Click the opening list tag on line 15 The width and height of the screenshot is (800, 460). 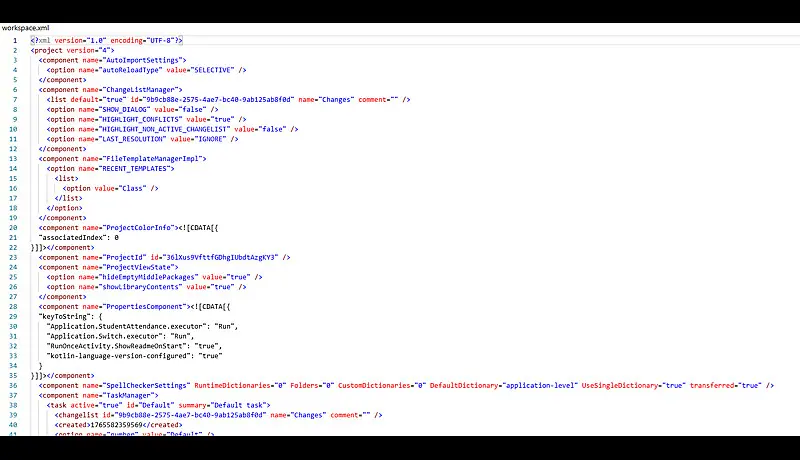[66, 178]
